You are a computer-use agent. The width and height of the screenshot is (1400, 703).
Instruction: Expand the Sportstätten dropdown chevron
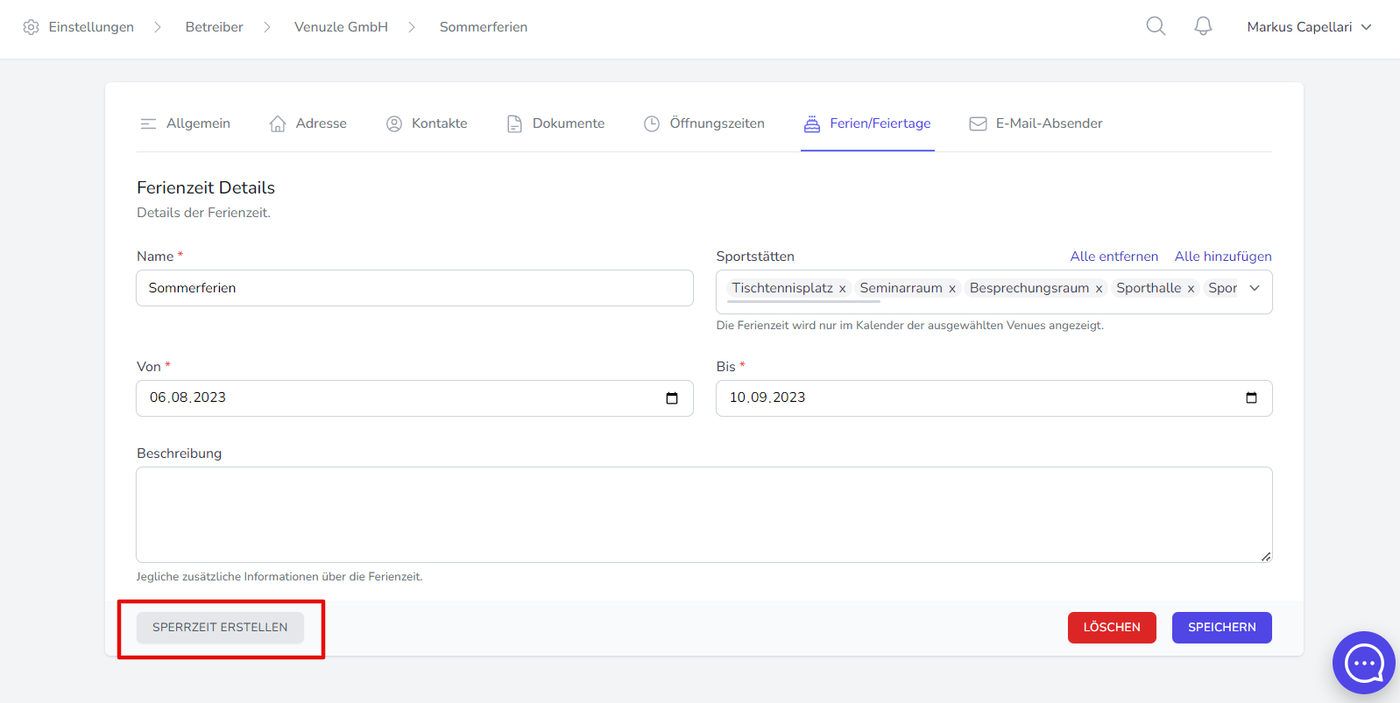1255,288
